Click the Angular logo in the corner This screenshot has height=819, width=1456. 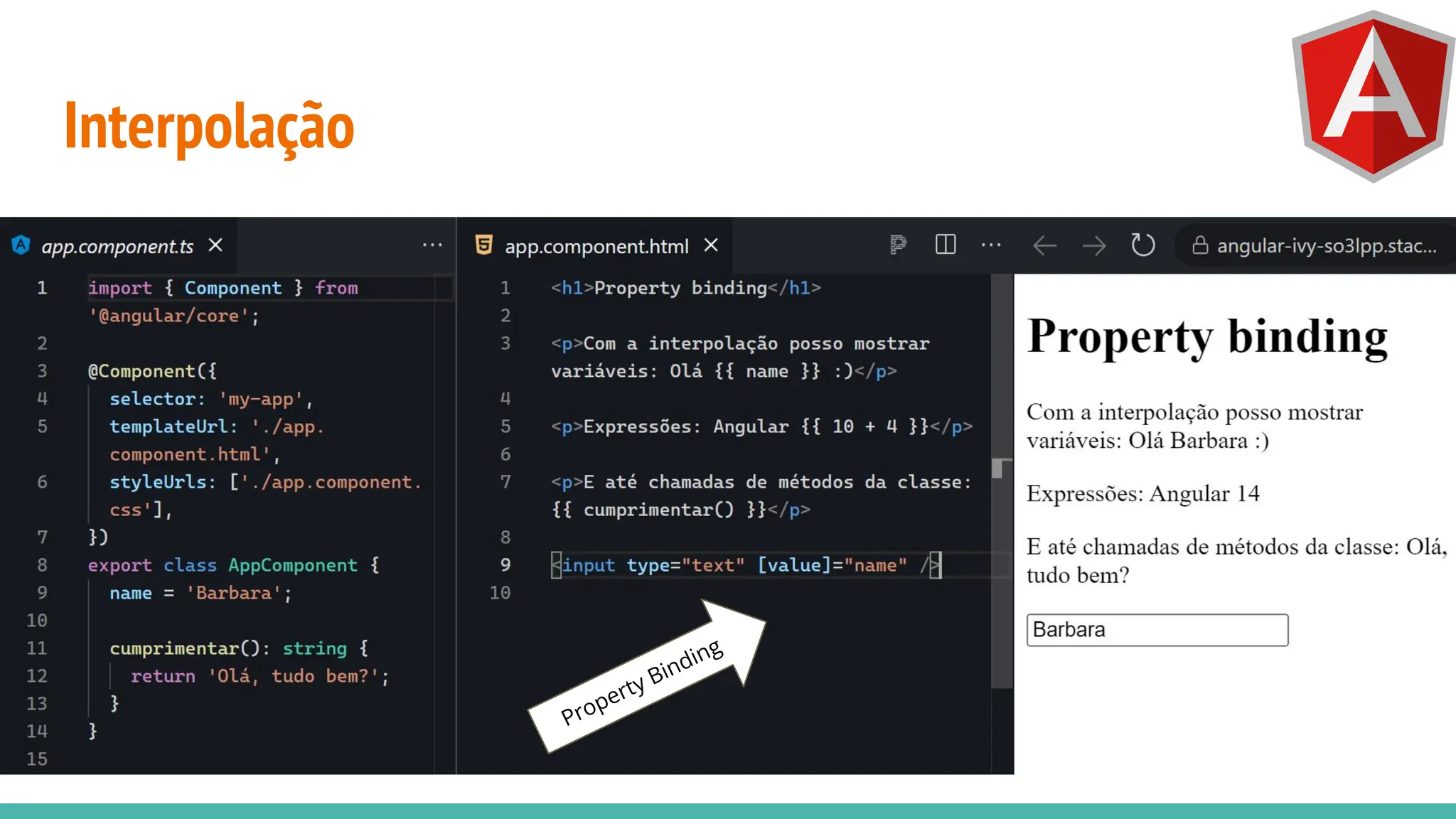(x=1373, y=96)
